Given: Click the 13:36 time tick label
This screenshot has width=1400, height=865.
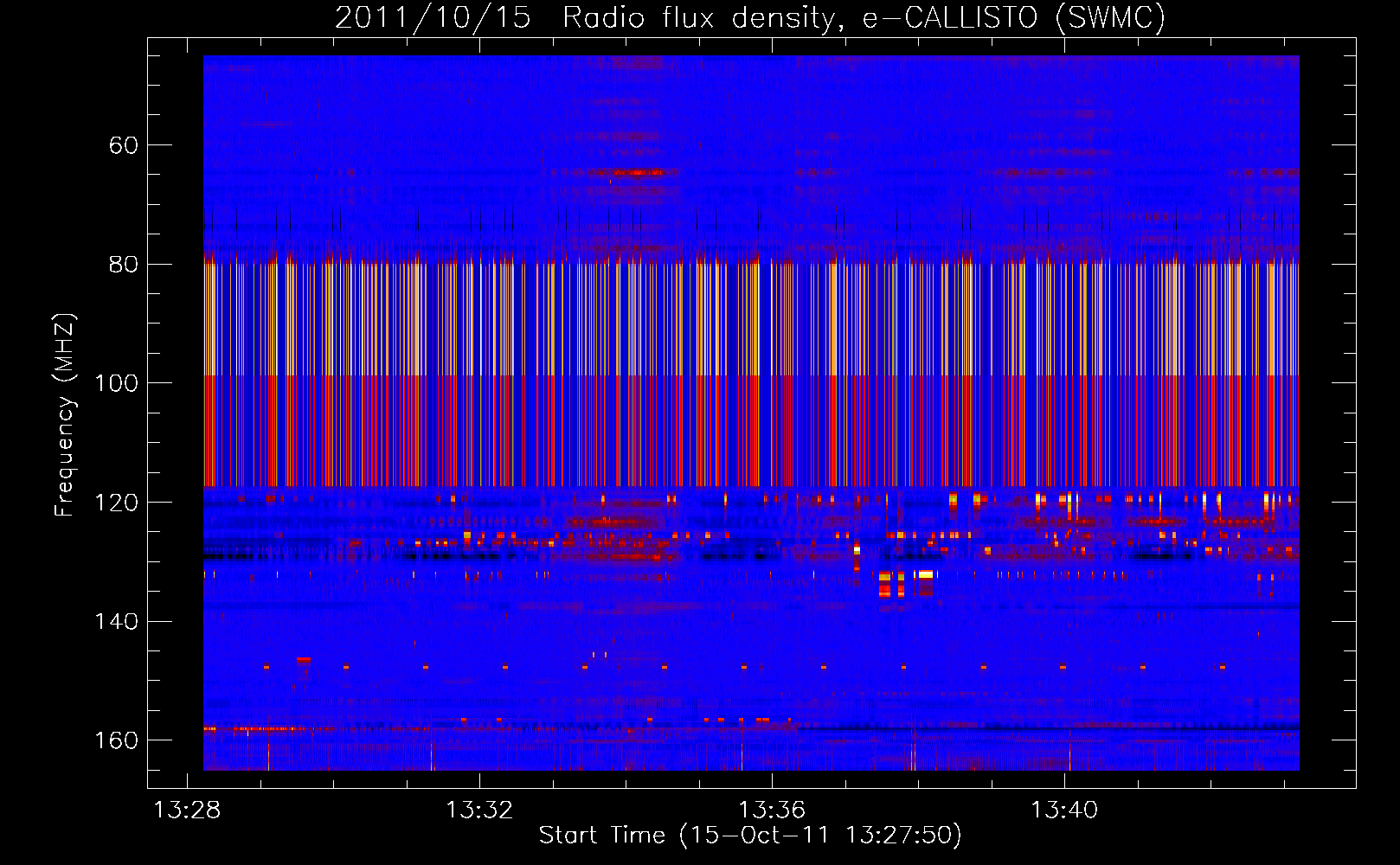Looking at the screenshot, I should (772, 811).
